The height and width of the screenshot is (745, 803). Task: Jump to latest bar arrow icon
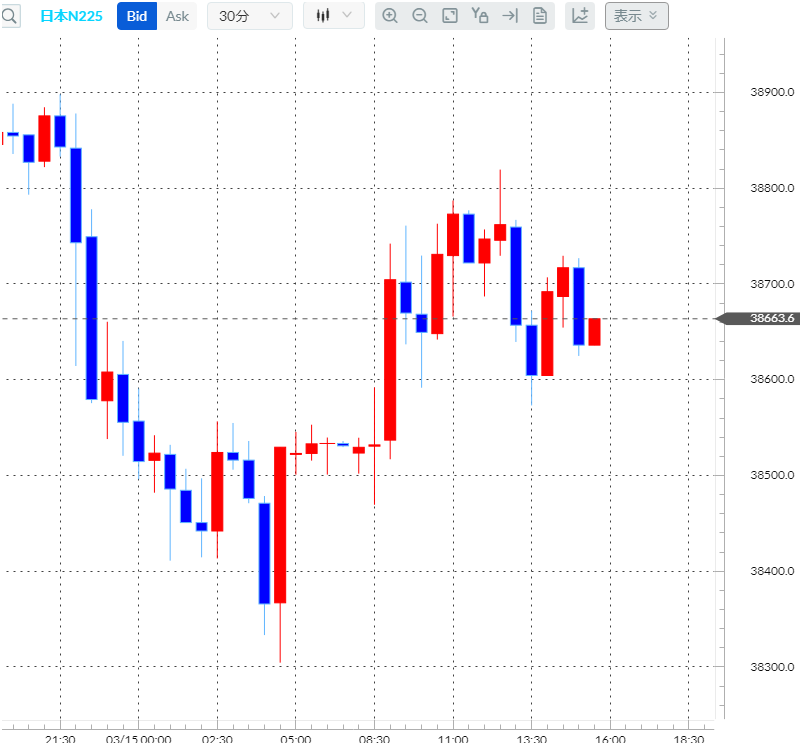(x=510, y=16)
